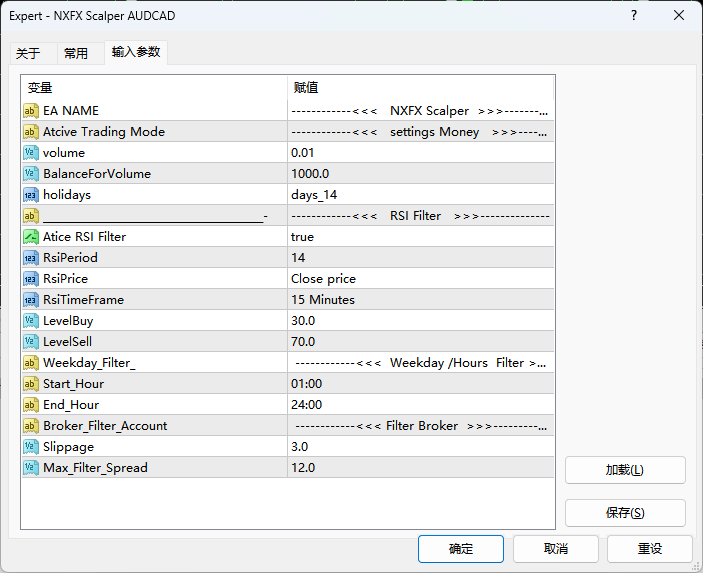The width and height of the screenshot is (703, 573).
Task: Click the string type icon beside EA NAME
Action: tap(30, 111)
